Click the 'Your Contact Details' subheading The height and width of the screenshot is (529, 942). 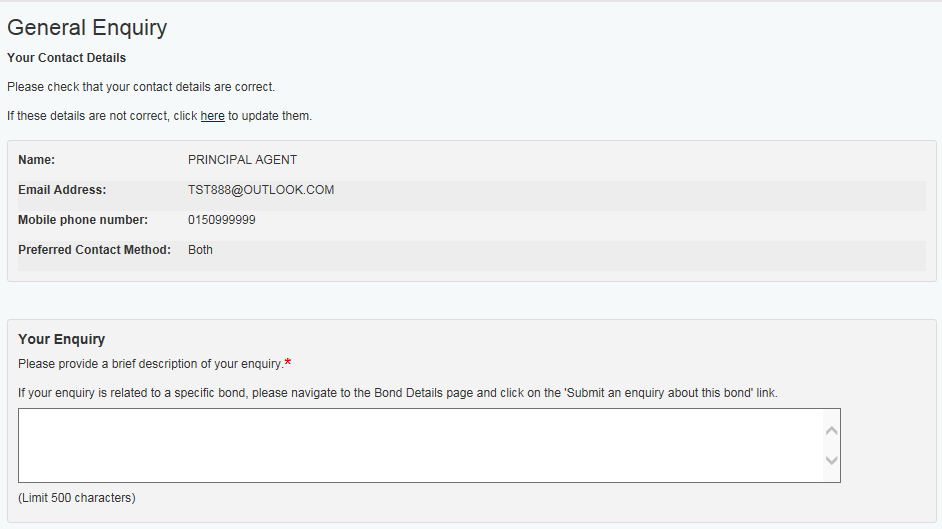pos(66,58)
